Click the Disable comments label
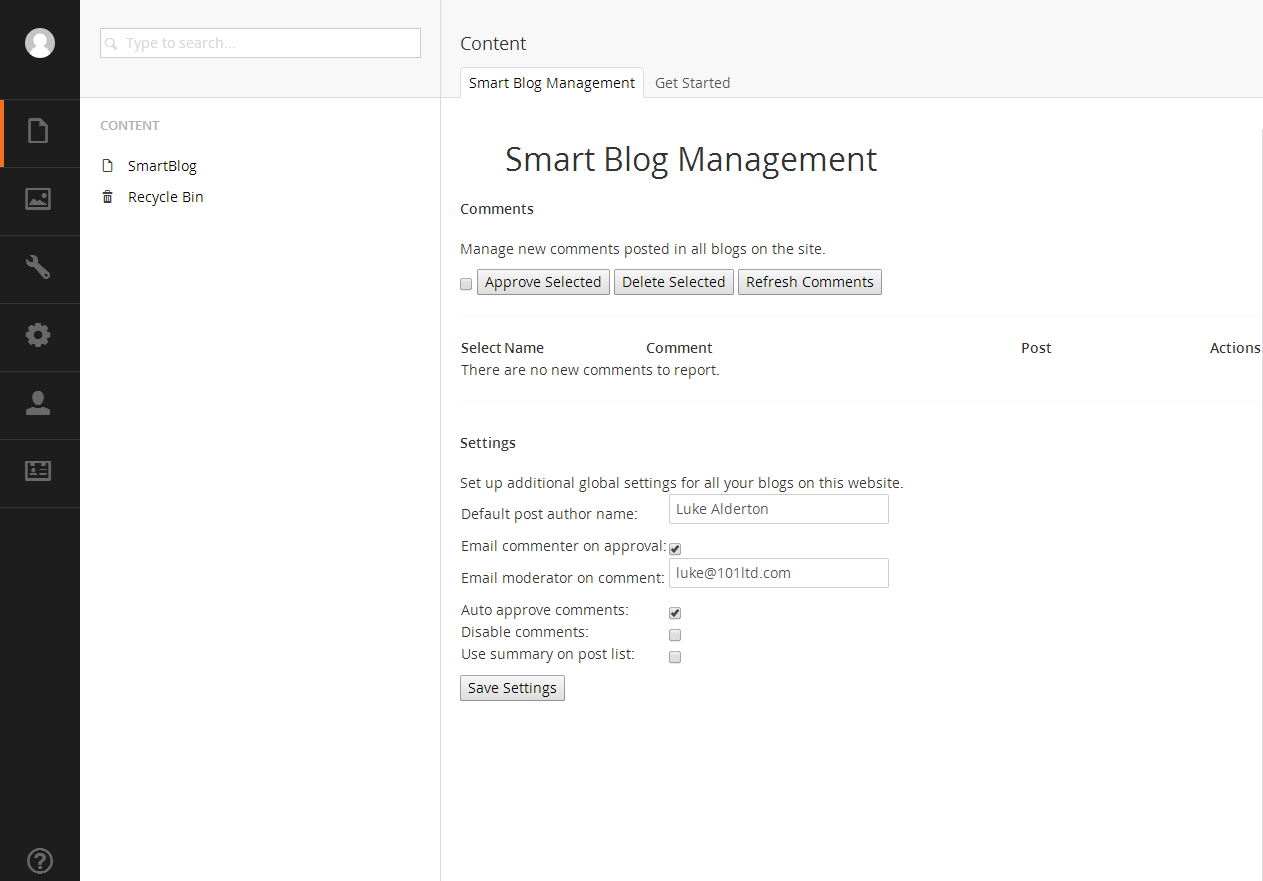This screenshot has height=881, width=1263. point(525,632)
